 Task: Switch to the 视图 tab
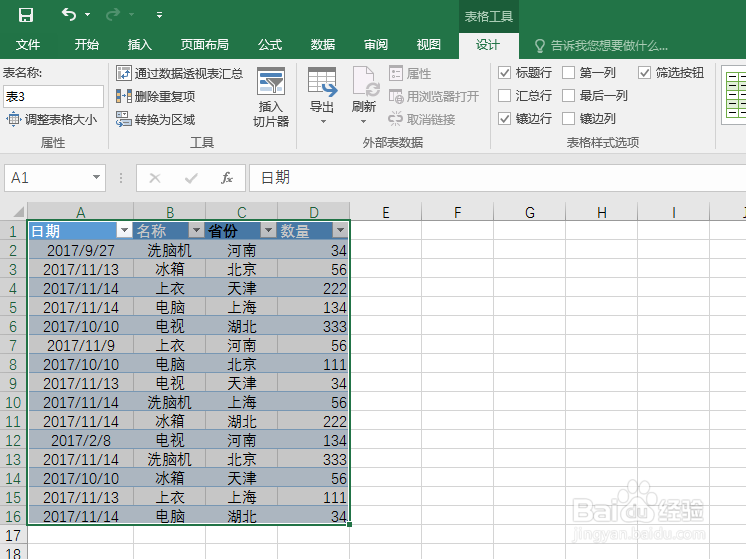(x=429, y=45)
